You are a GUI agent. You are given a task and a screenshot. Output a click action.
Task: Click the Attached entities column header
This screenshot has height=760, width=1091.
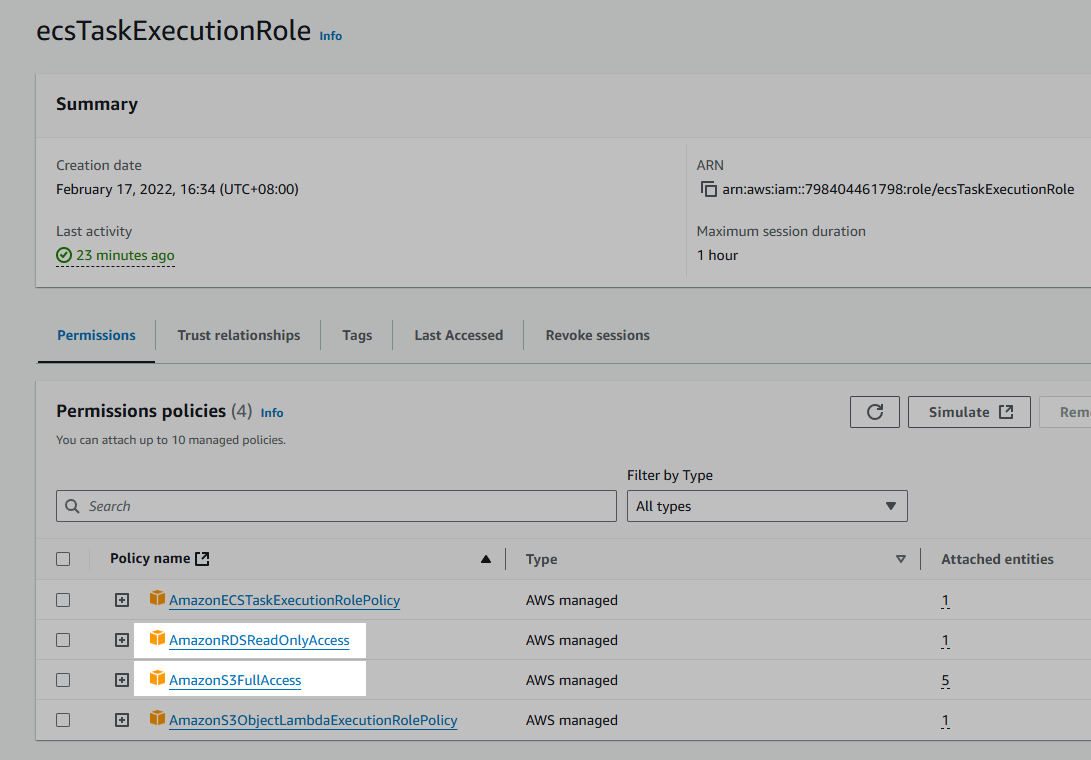[x=997, y=559]
